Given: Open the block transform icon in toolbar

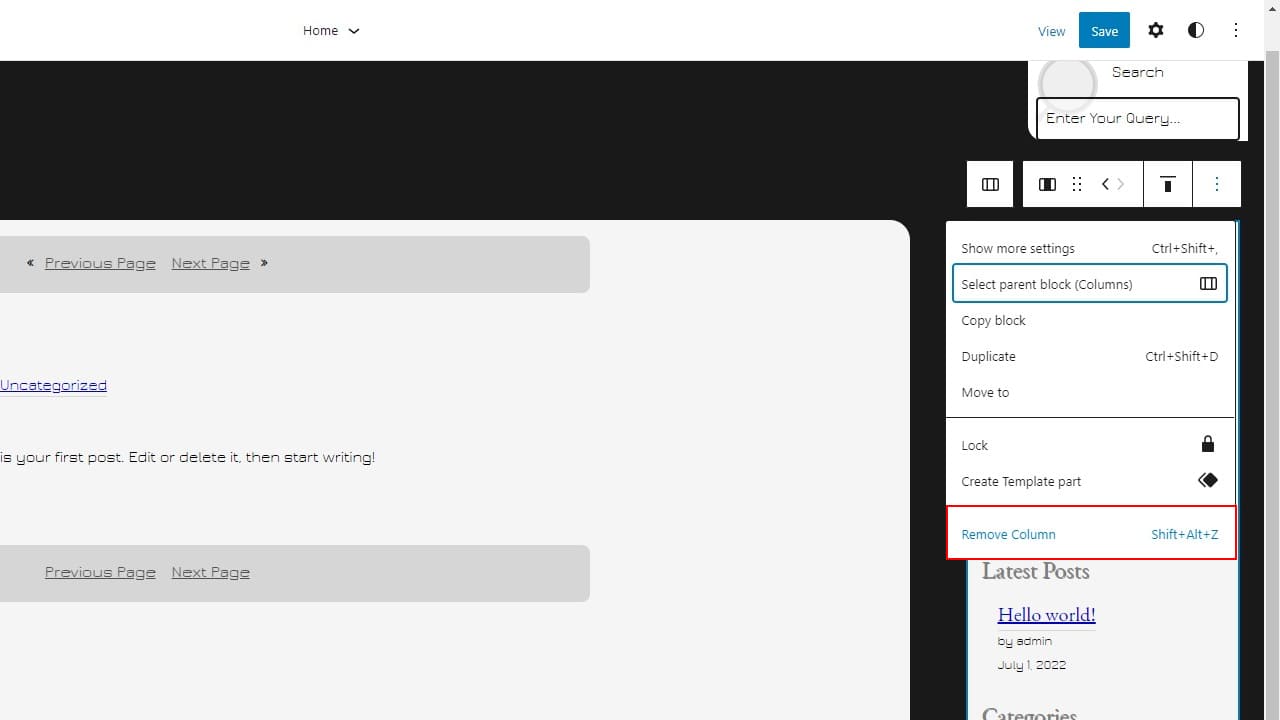Looking at the screenshot, I should point(1047,184).
